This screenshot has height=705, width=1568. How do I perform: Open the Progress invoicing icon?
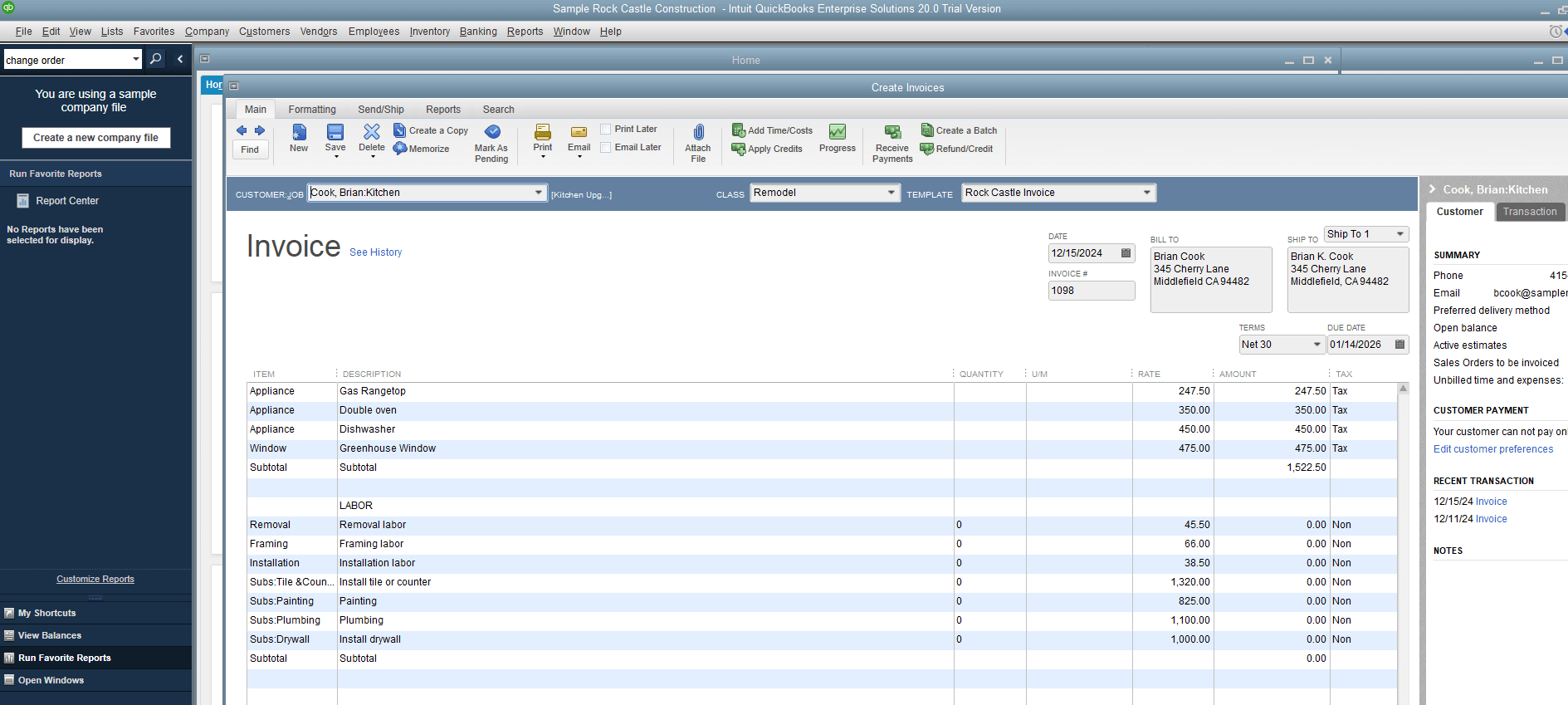tap(837, 133)
